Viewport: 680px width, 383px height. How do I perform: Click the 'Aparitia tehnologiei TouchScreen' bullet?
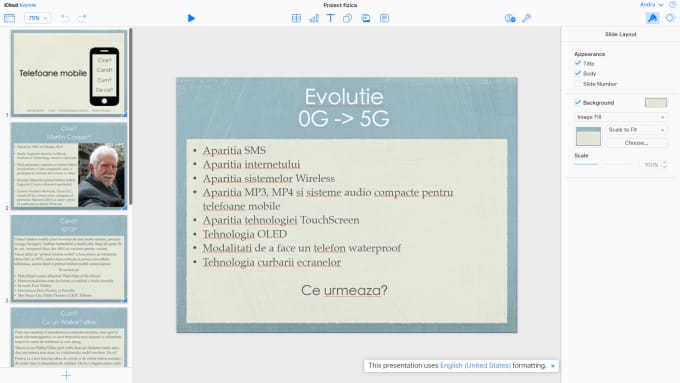(281, 220)
